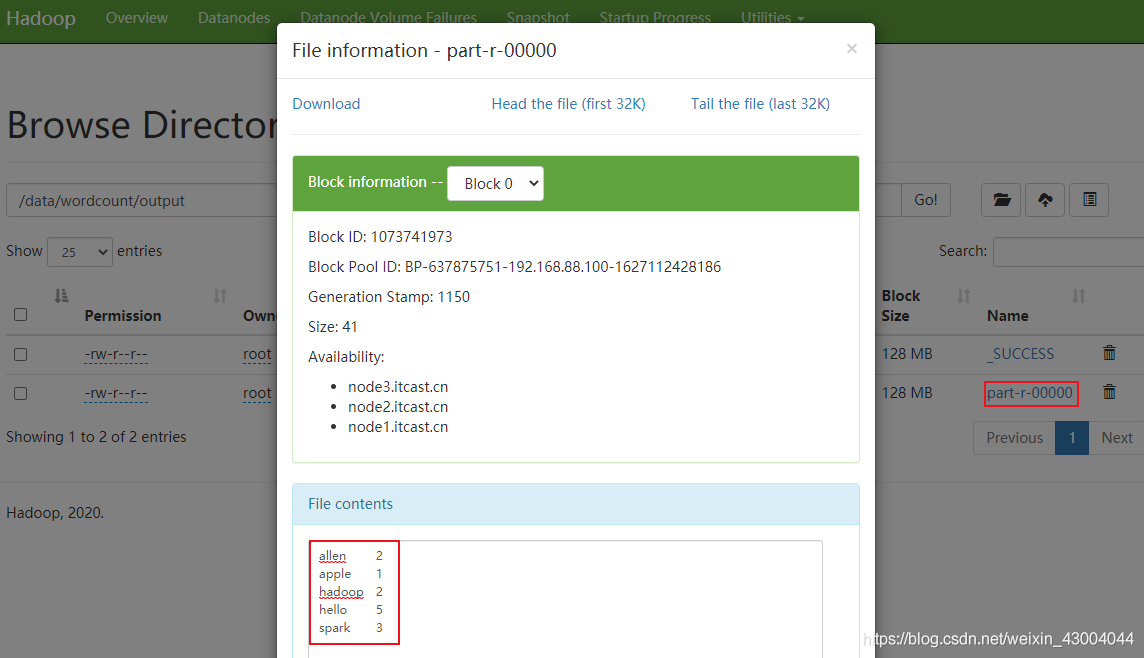This screenshot has width=1144, height=658.
Task: Sort using the first column sort icon
Action: click(x=61, y=296)
